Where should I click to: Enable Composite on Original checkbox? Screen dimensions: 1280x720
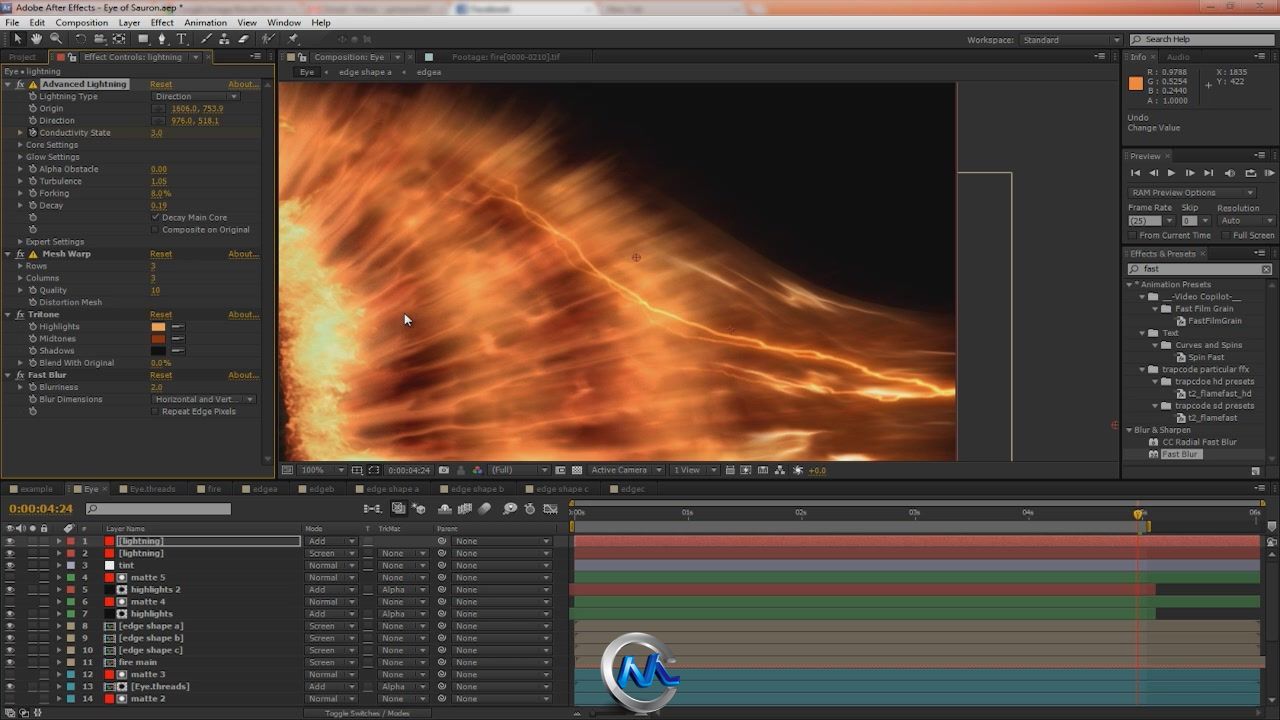(x=156, y=229)
